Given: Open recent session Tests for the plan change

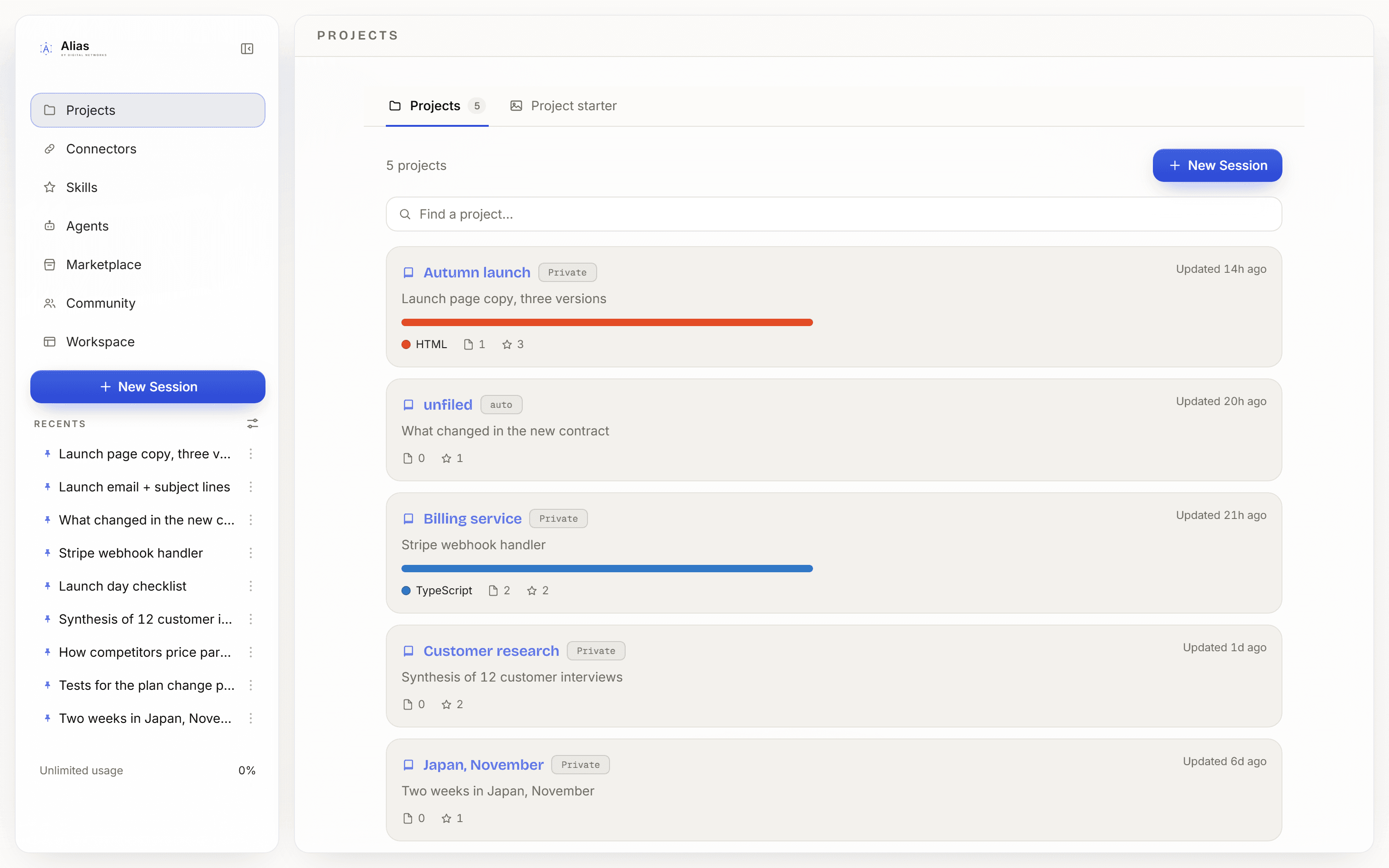Looking at the screenshot, I should click(x=147, y=685).
